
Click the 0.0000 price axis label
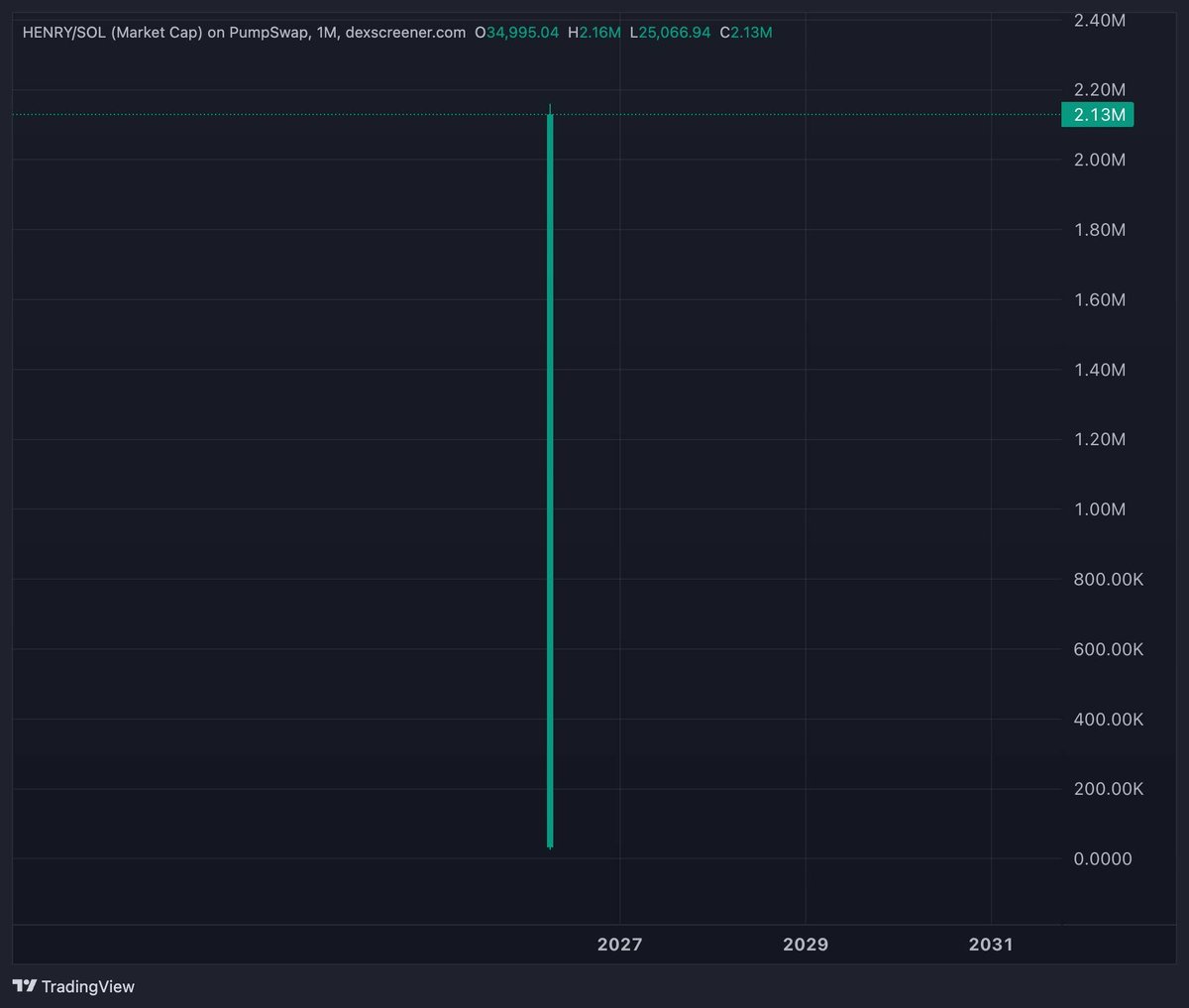point(1103,858)
